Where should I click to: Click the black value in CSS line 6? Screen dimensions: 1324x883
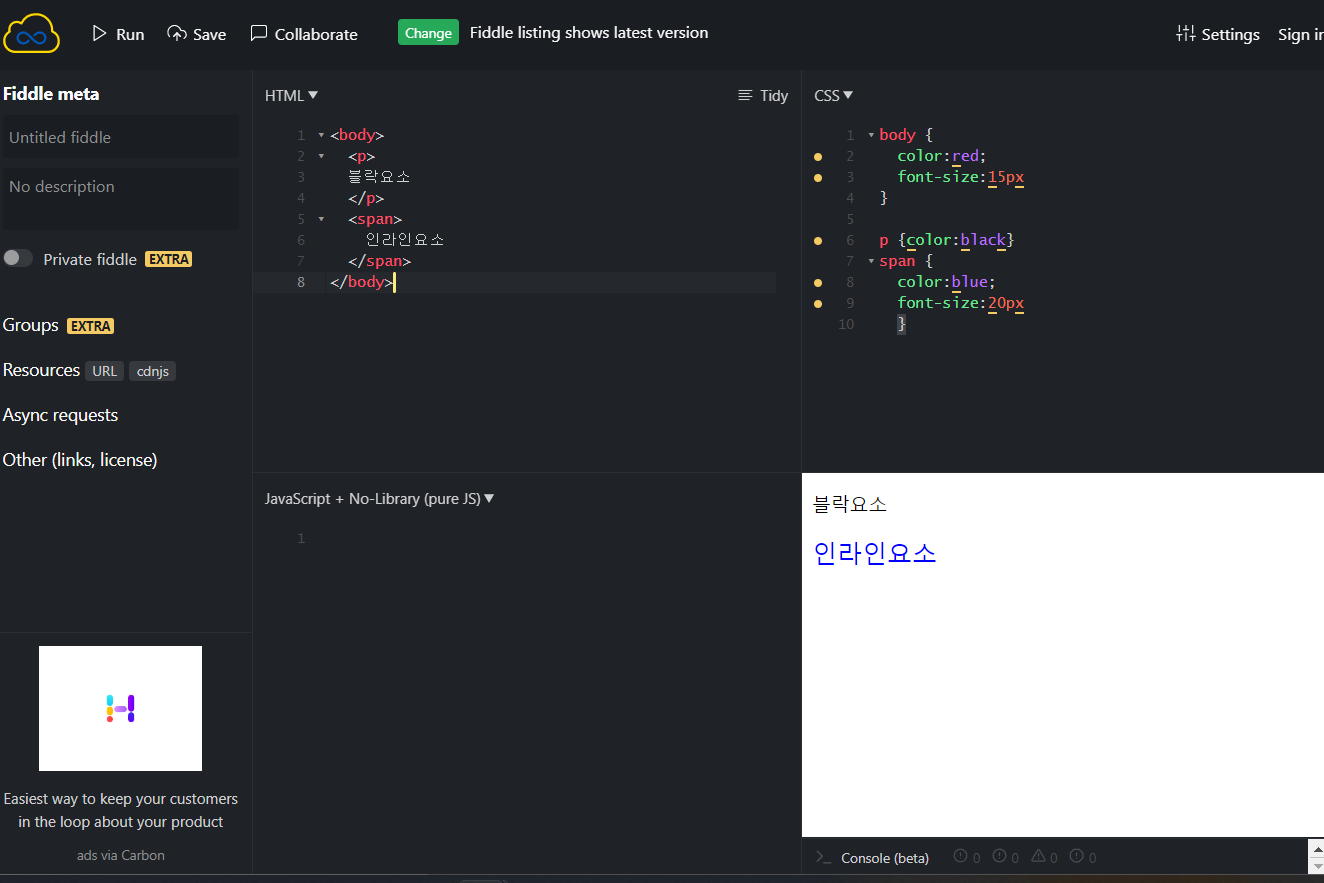coord(983,240)
